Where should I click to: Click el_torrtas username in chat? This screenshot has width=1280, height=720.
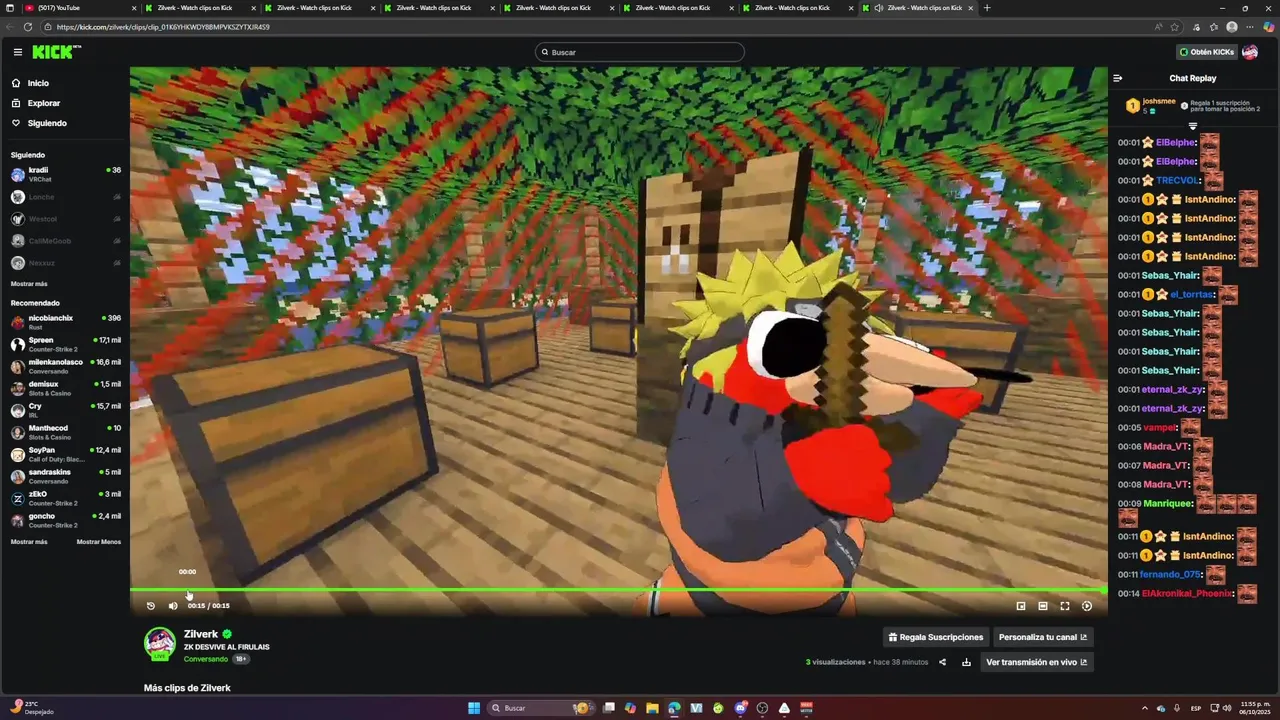tap(1192, 295)
